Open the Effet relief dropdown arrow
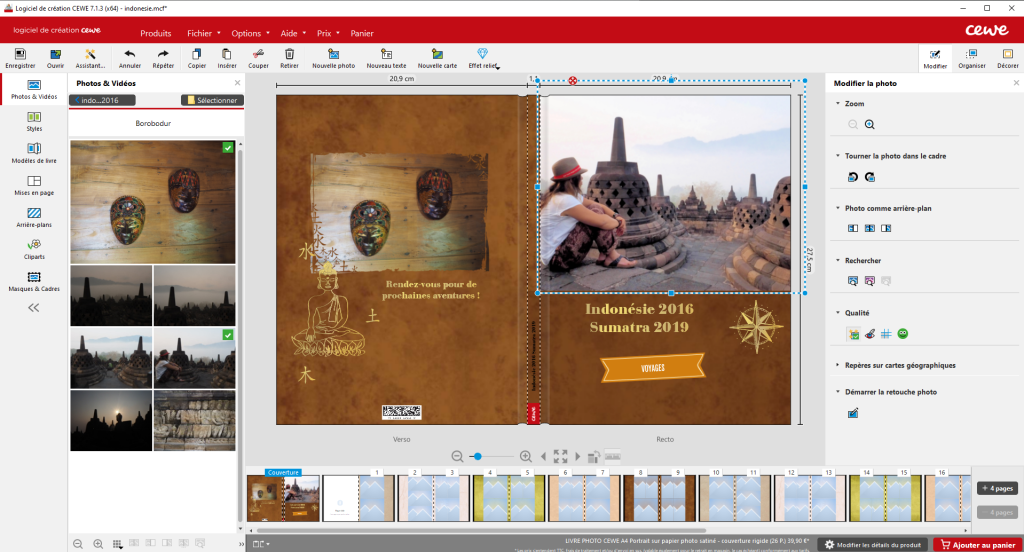Image resolution: width=1024 pixels, height=552 pixels. pyautogui.click(x=497, y=68)
